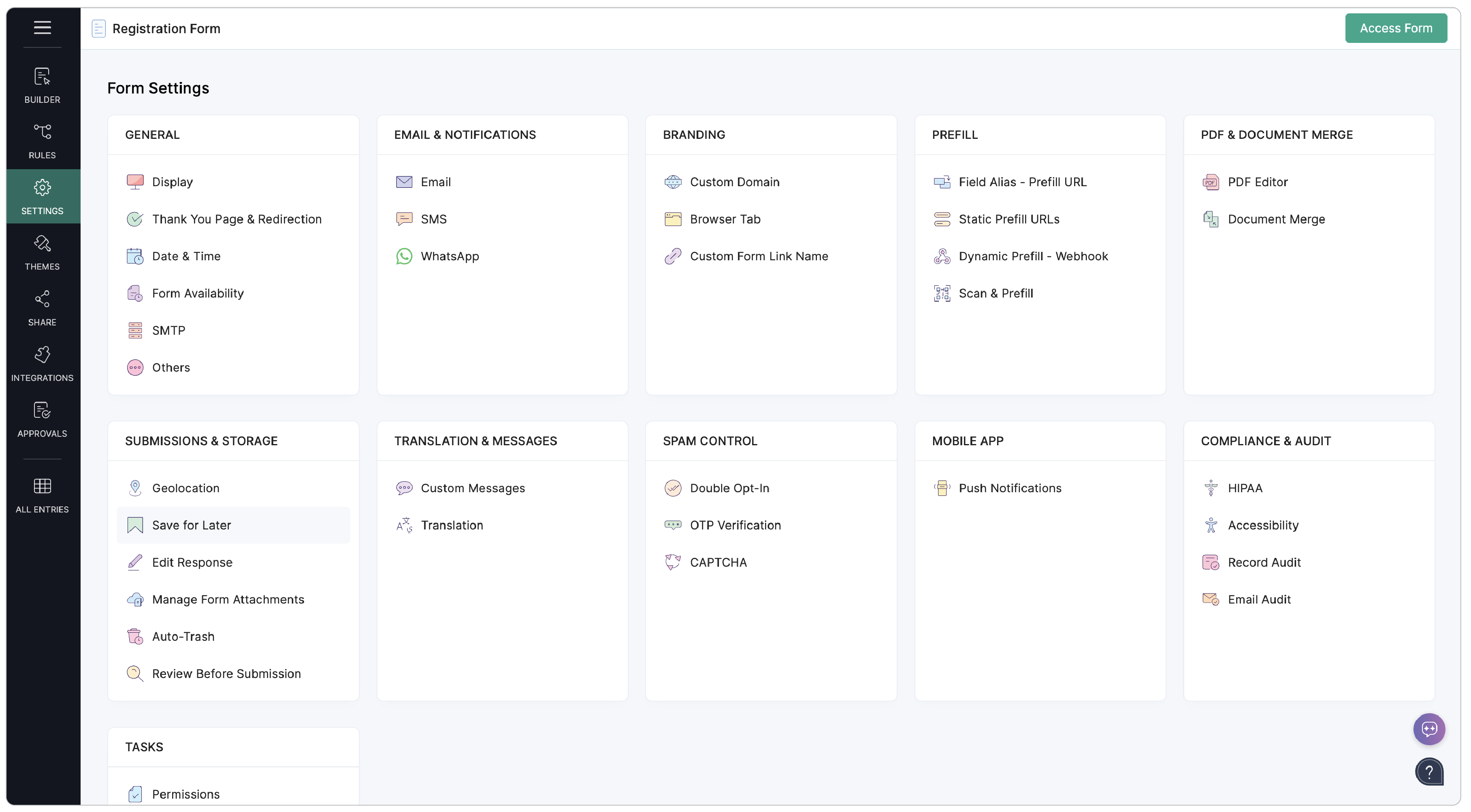Configure SMTP under General settings

click(168, 330)
